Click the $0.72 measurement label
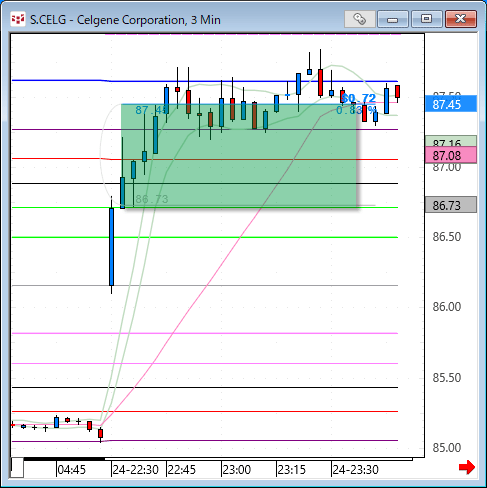 pos(359,98)
